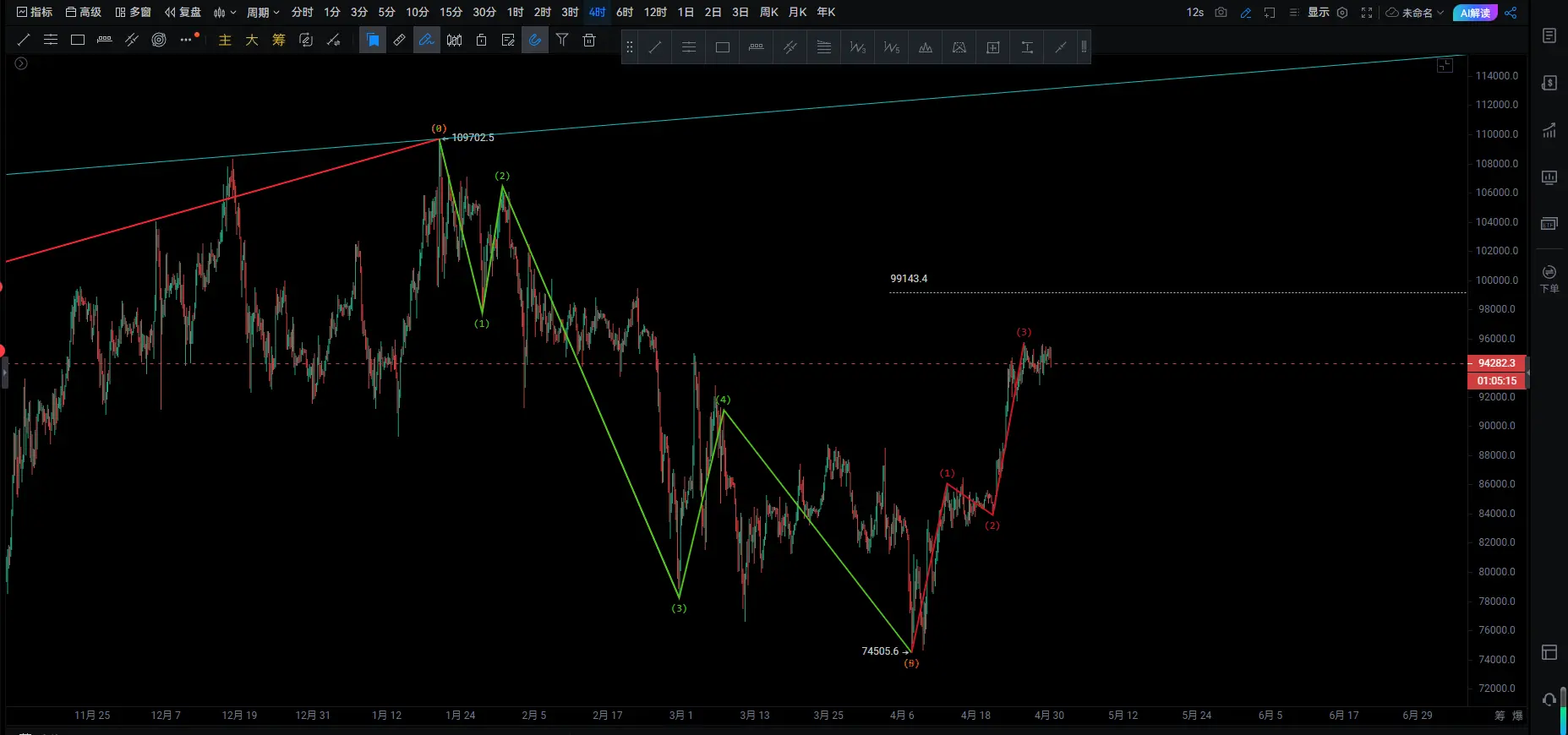Select rectangle tool in floating toolbar
Screen dimensions: 1568x735
tap(723, 47)
